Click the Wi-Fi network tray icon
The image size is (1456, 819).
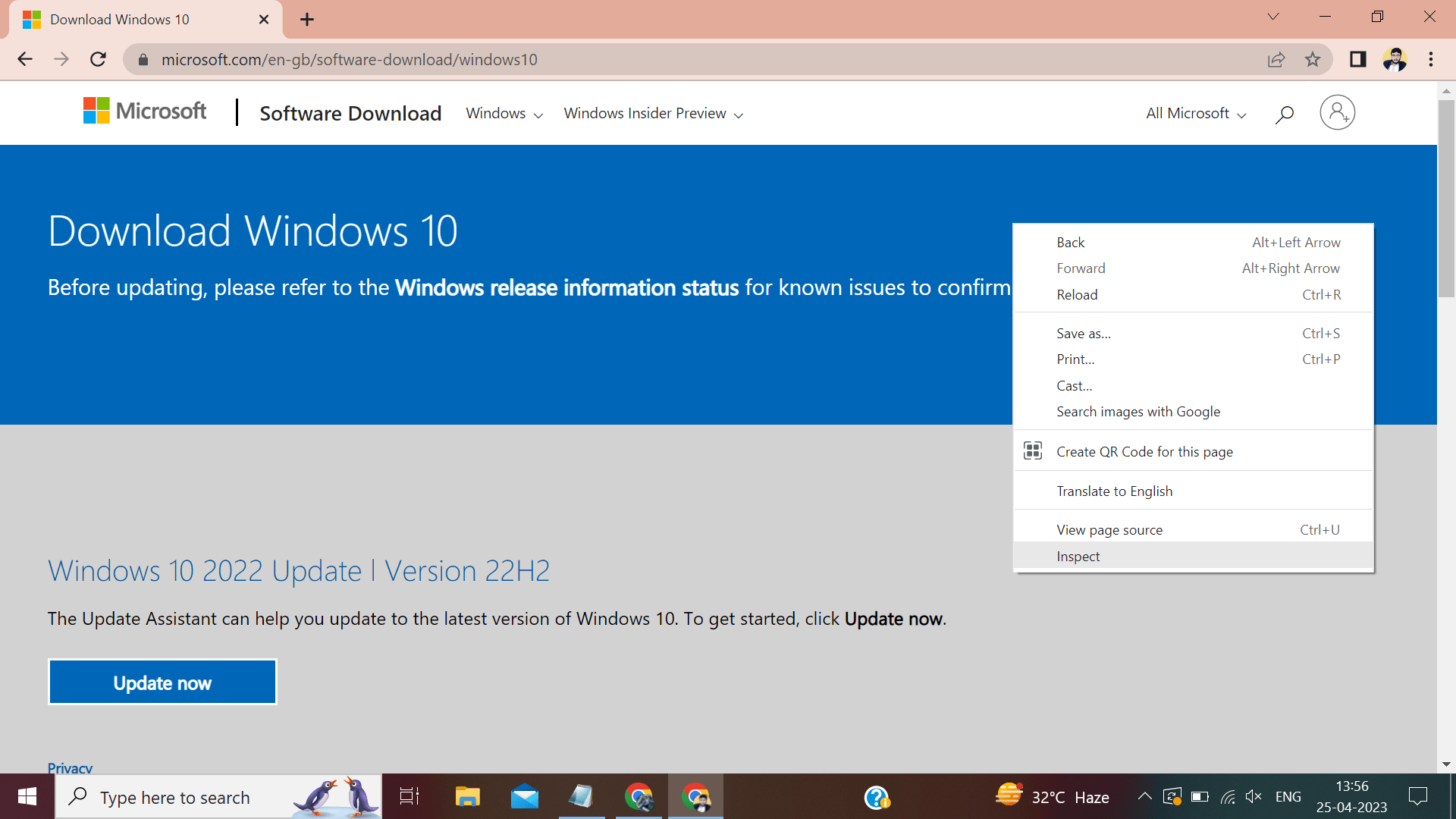(1228, 796)
